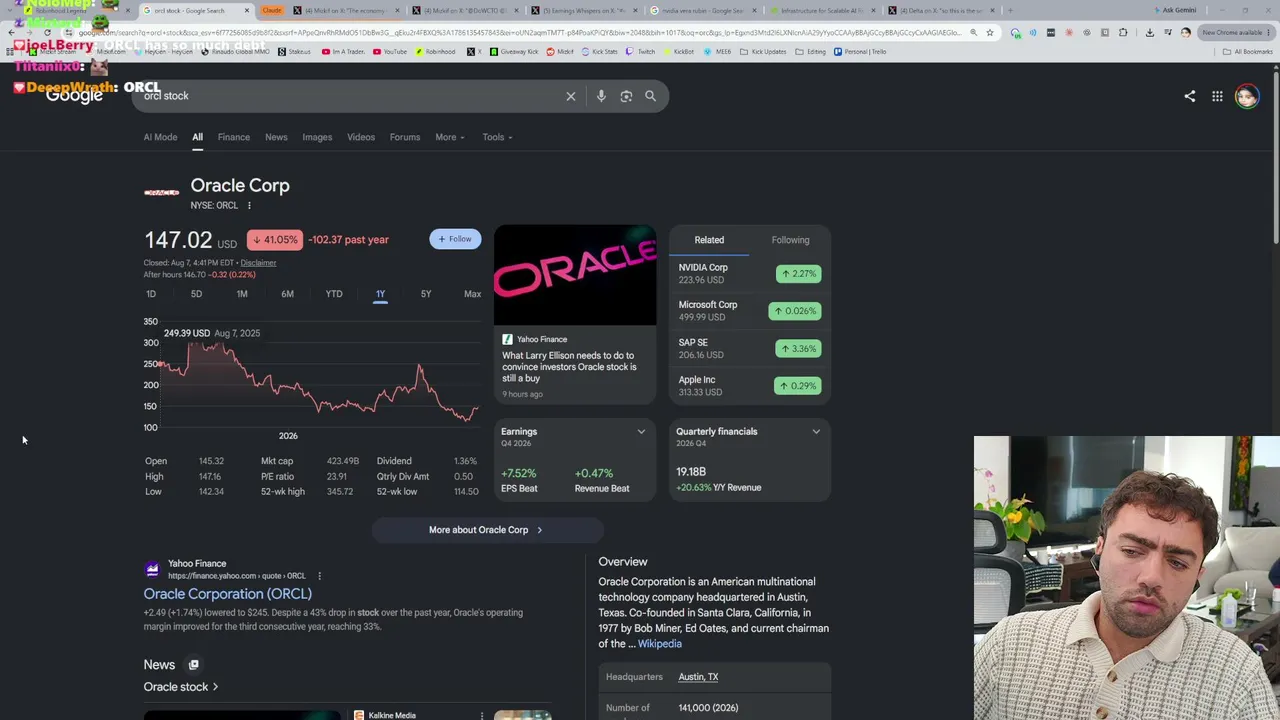The height and width of the screenshot is (720, 1280).
Task: Open the Oracle Corporation (ORCL) Yahoo Finance link
Action: [x=227, y=594]
